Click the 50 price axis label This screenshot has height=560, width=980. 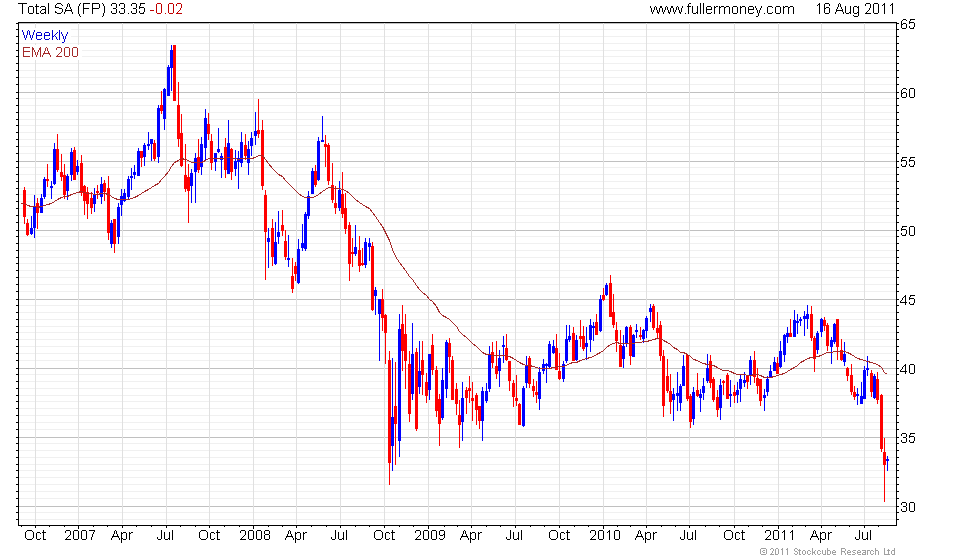908,231
